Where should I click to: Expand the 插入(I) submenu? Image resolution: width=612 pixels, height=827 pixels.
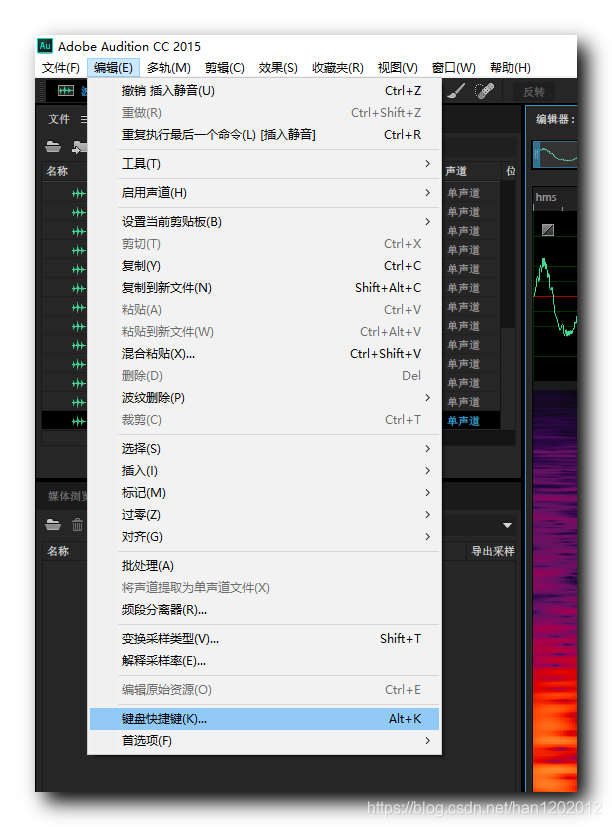pos(264,470)
